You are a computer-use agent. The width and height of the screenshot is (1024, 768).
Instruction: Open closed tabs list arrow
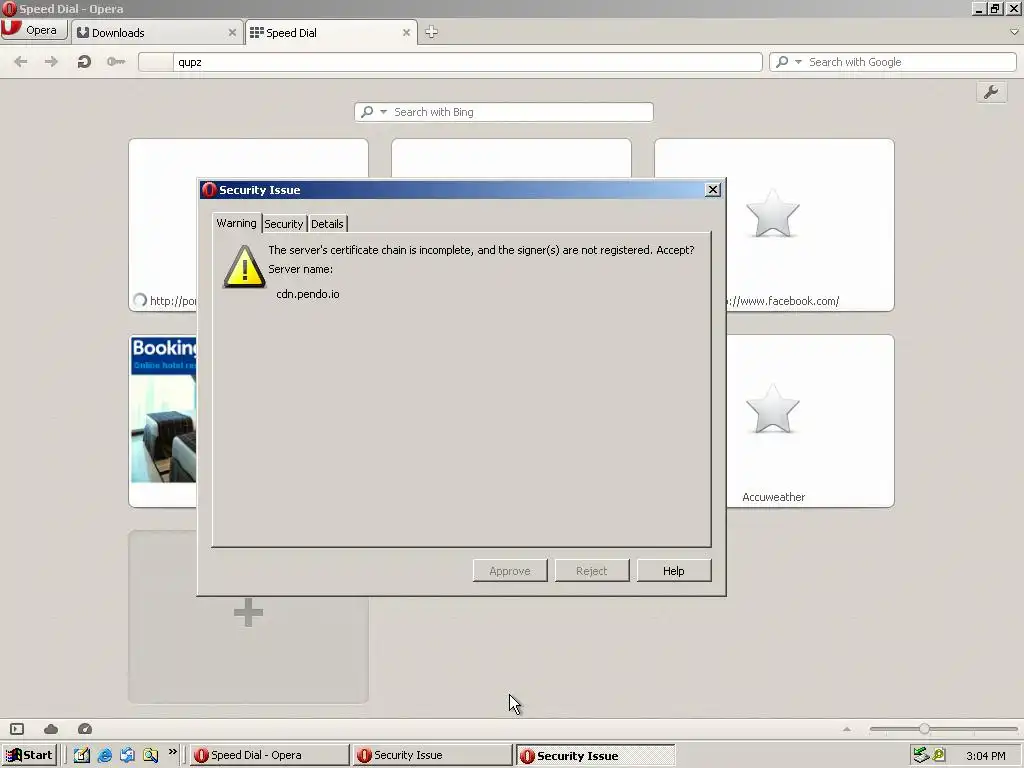(1014, 31)
